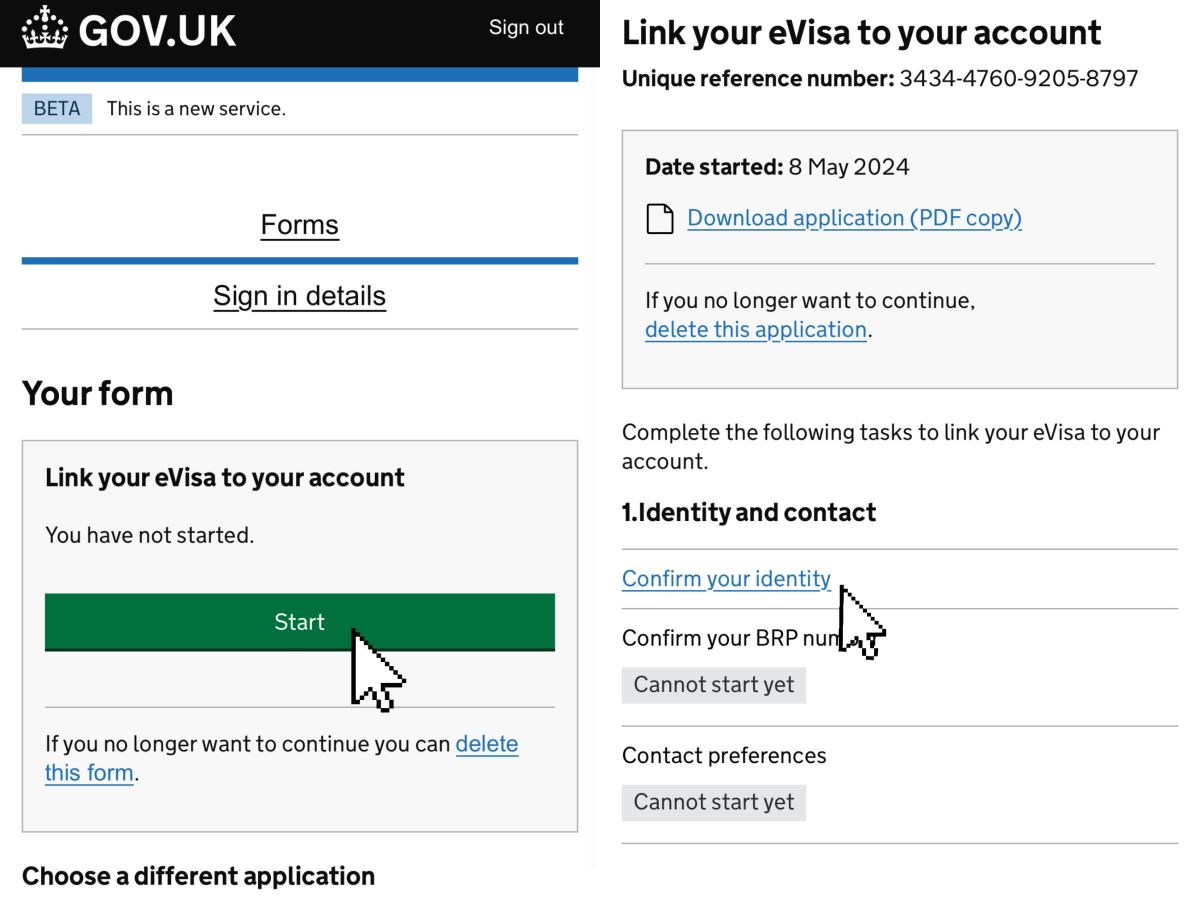Click the GOV.UK header text
The image size is (1200, 900).
pyautogui.click(x=157, y=31)
